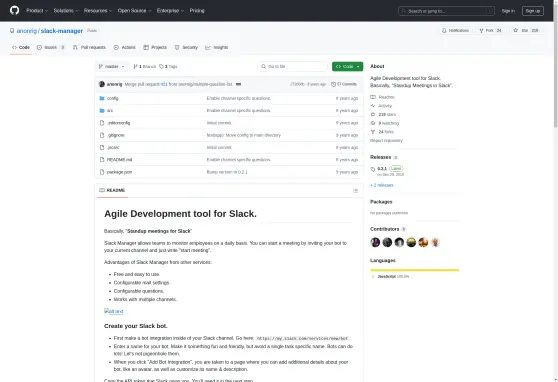Star the repository using the star icon
Screen dimensions: 558x382
[515, 31]
